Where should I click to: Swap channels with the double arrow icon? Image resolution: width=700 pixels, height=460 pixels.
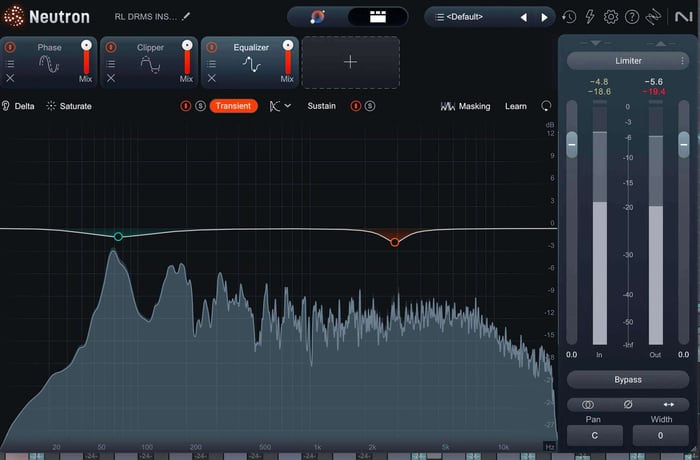[x=668, y=405]
